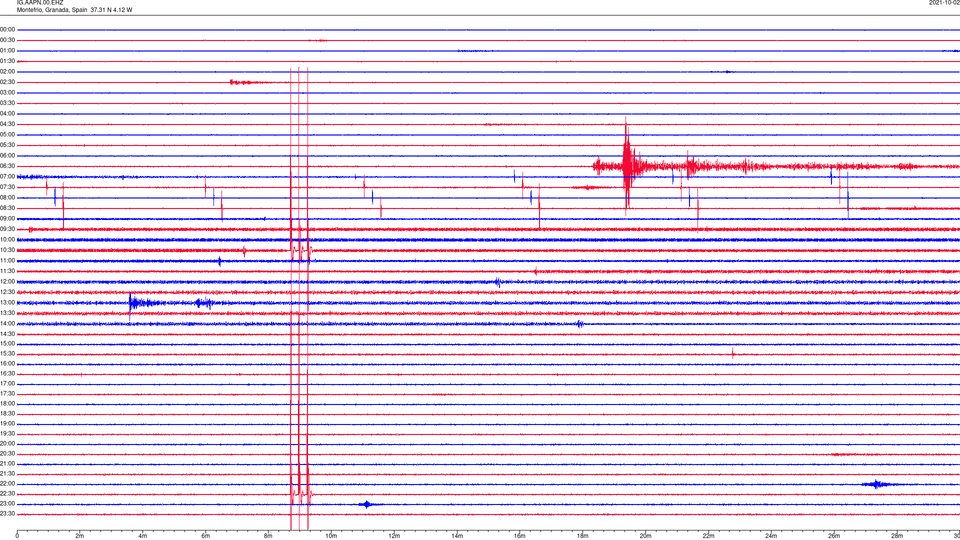Select the 13:00 trace time label
The height and width of the screenshot is (540, 960).
[x=8, y=302]
